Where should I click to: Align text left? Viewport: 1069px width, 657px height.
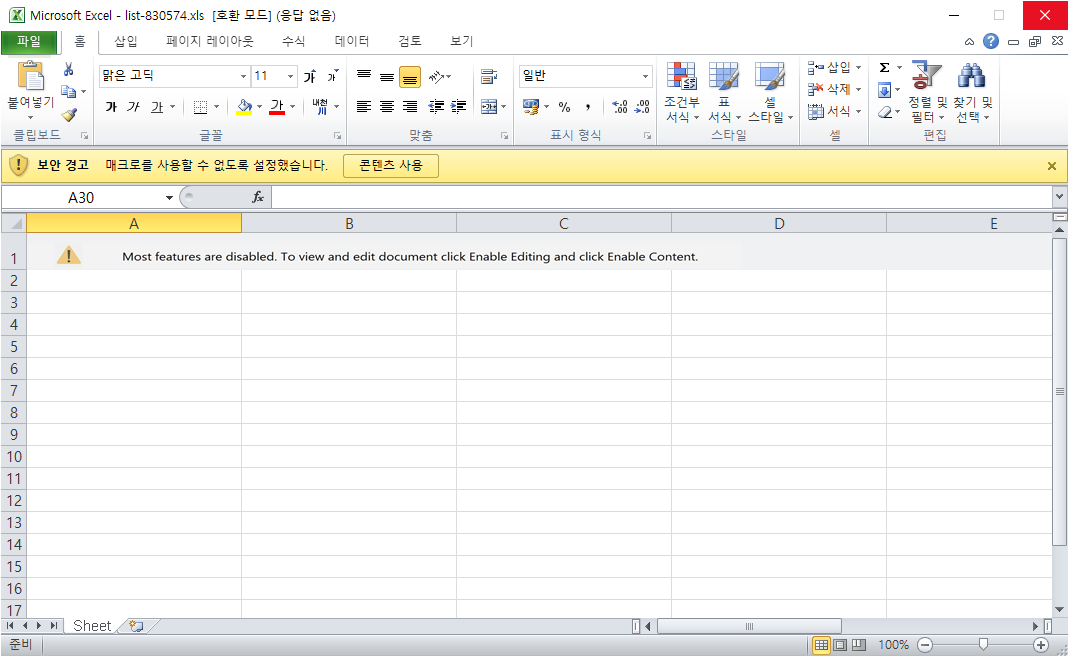(364, 107)
